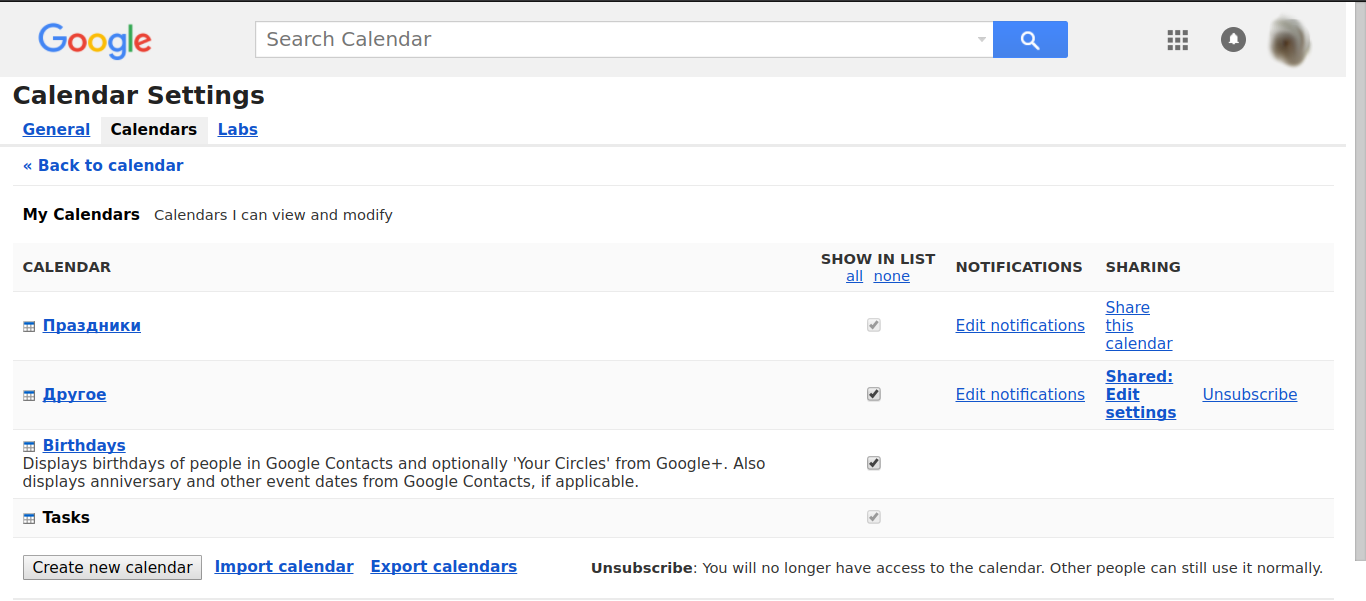Click the calendar icon beside Tasks
The width and height of the screenshot is (1366, 601).
(29, 519)
